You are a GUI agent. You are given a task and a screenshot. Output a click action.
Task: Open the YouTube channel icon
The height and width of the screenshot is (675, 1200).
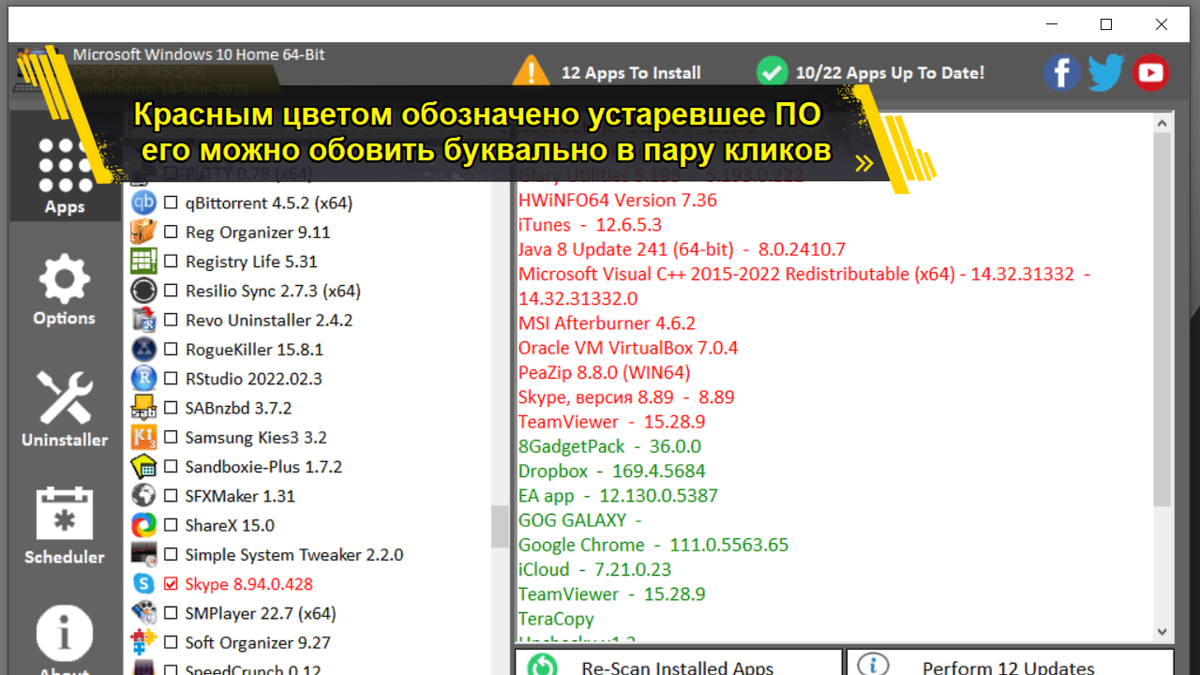(x=1151, y=72)
